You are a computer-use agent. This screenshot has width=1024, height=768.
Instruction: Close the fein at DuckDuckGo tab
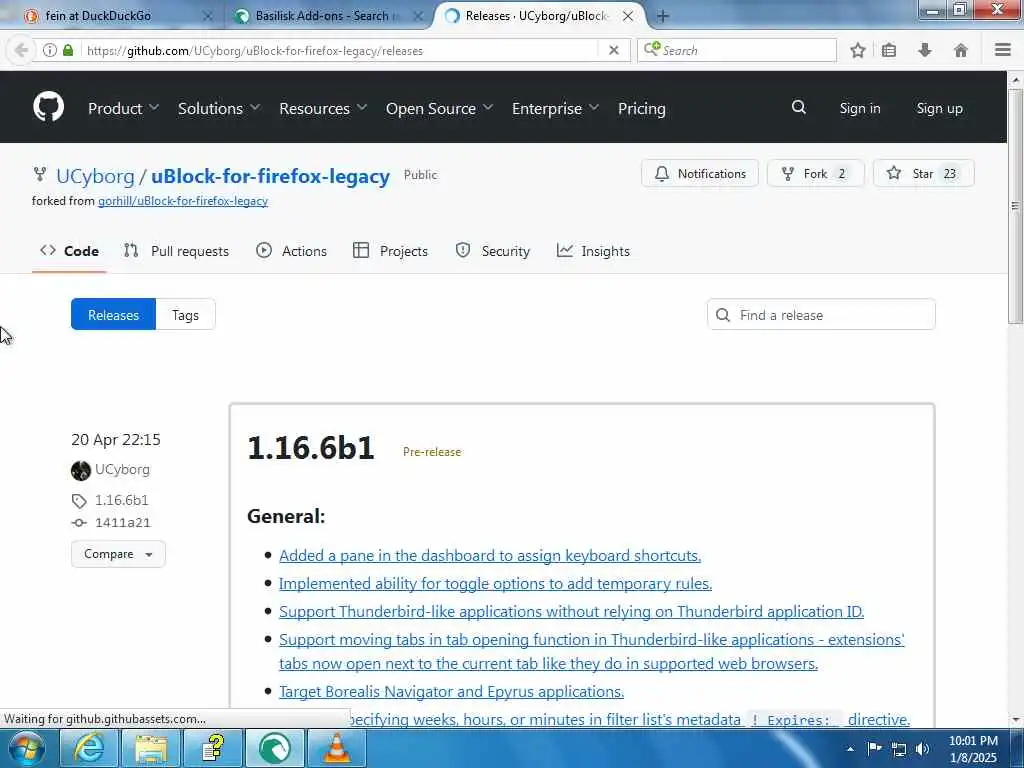(x=208, y=16)
